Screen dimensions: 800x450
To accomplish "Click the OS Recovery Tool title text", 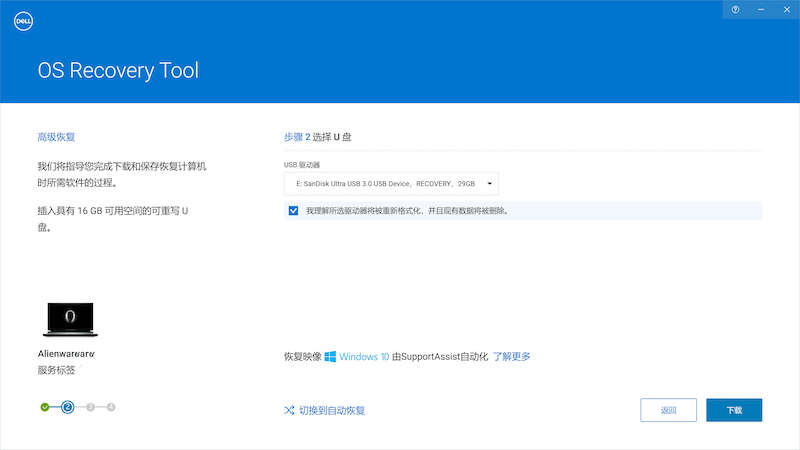I will point(118,70).
